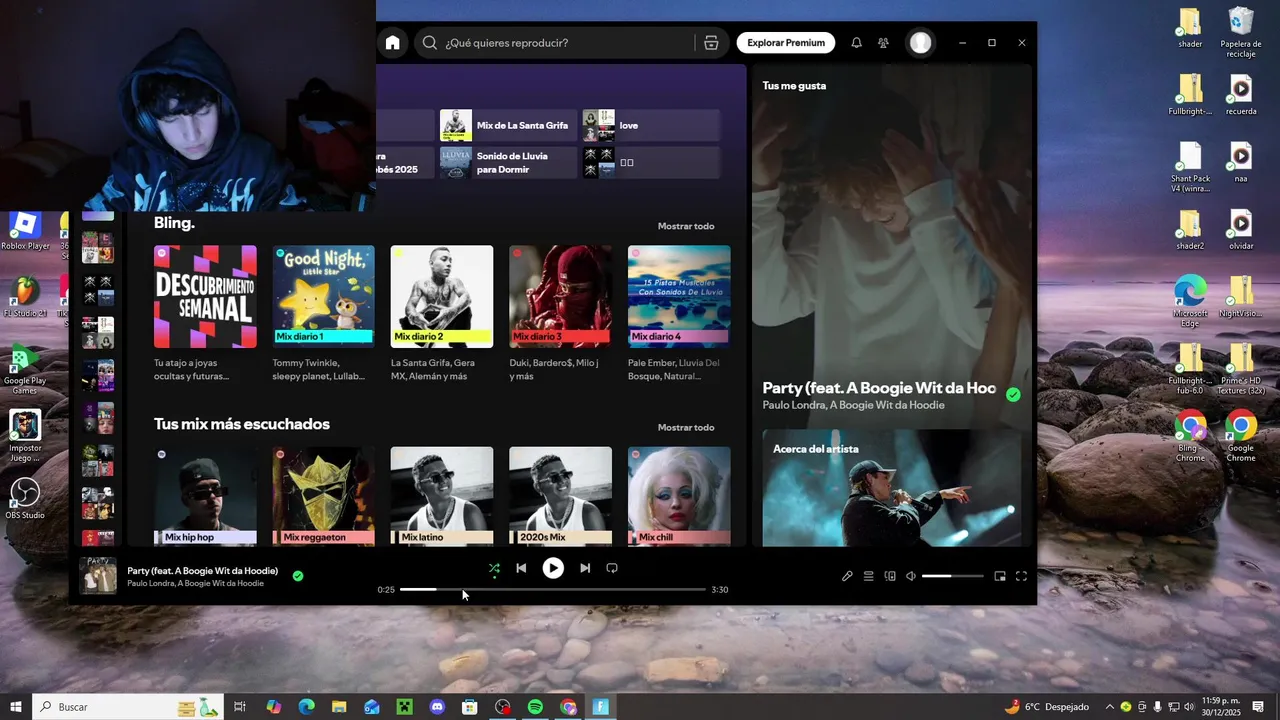Click the search field ¿Qué quieres reproducir?
This screenshot has width=1280, height=720.
[x=555, y=43]
